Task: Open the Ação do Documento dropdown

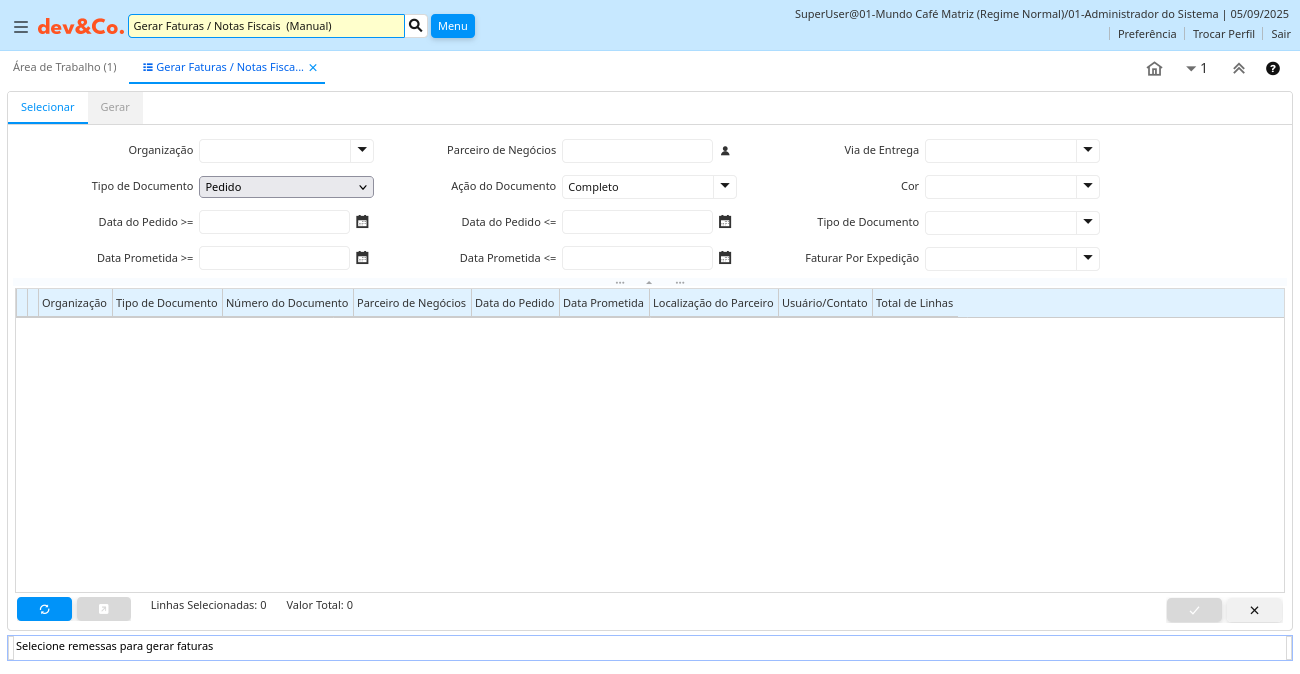Action: [724, 187]
